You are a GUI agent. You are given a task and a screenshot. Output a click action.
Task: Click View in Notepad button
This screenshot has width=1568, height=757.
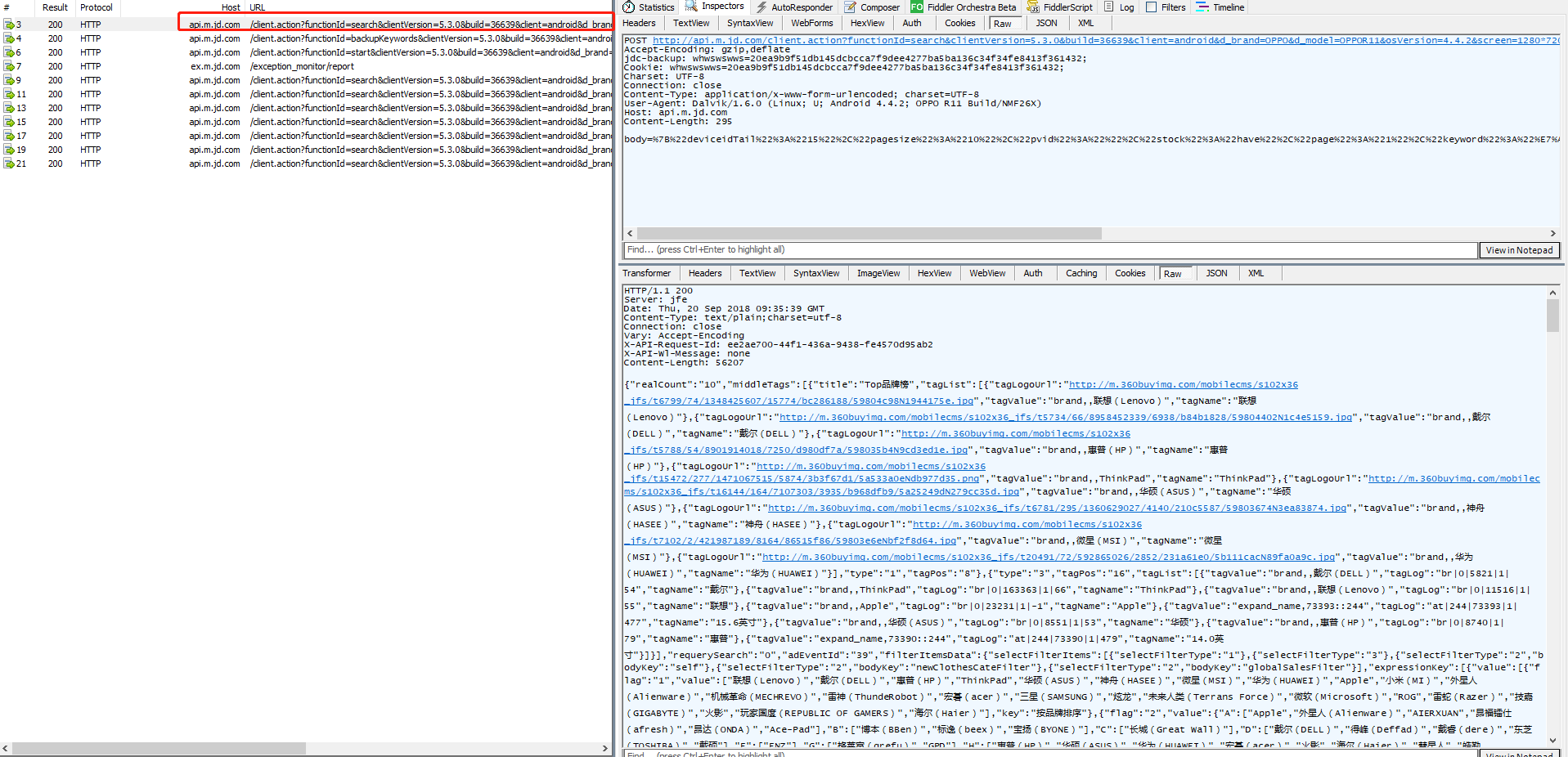click(x=1520, y=250)
